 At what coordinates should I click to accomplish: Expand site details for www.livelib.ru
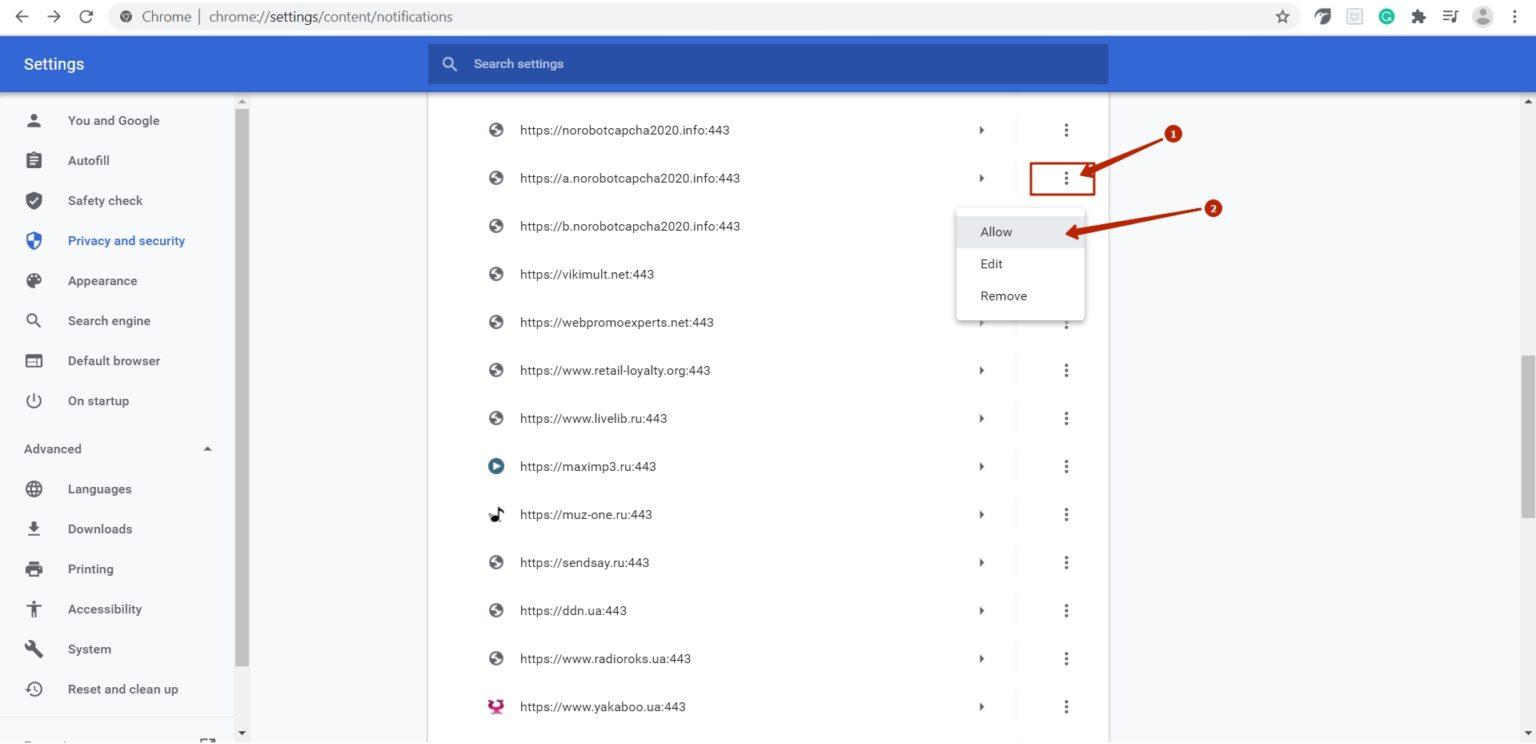[982, 418]
